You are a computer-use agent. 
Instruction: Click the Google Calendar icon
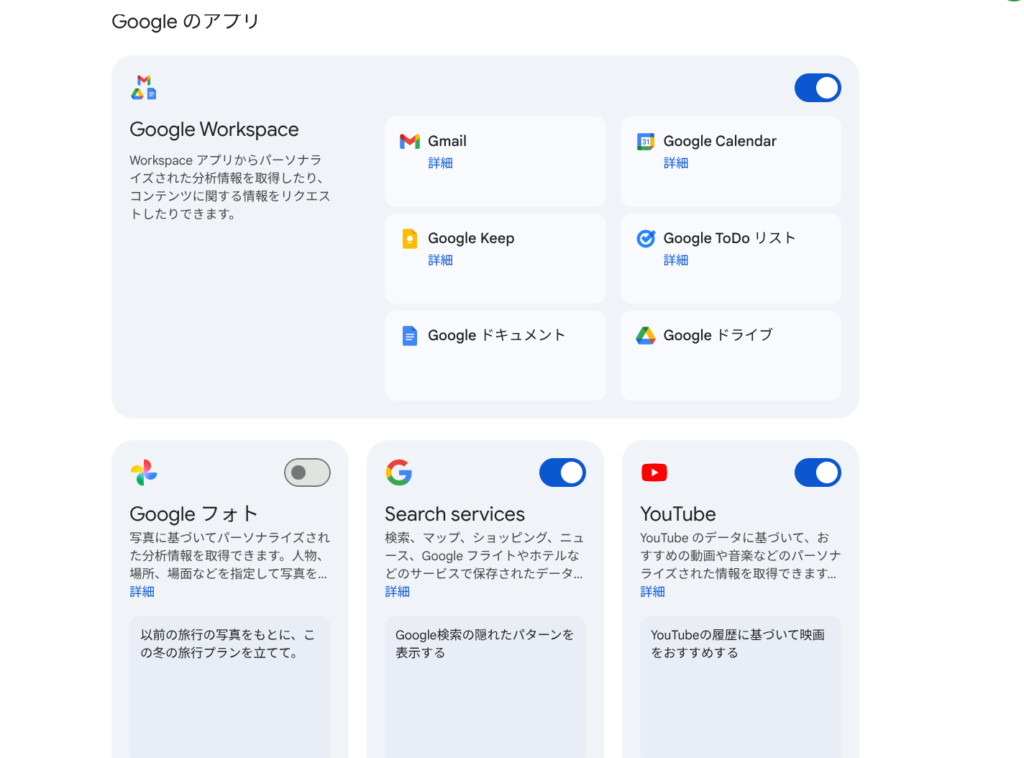(646, 141)
